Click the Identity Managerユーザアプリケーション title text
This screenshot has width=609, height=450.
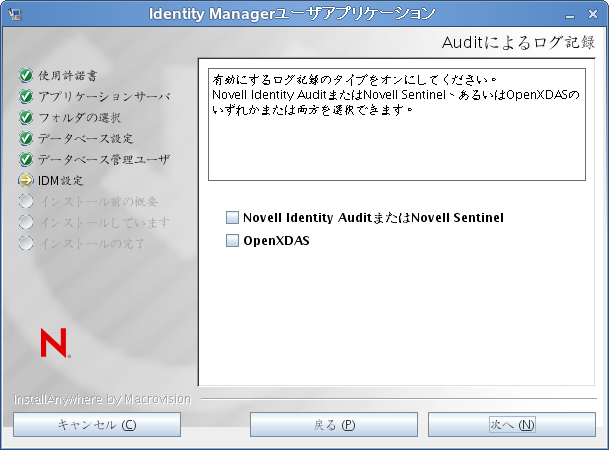click(x=292, y=14)
